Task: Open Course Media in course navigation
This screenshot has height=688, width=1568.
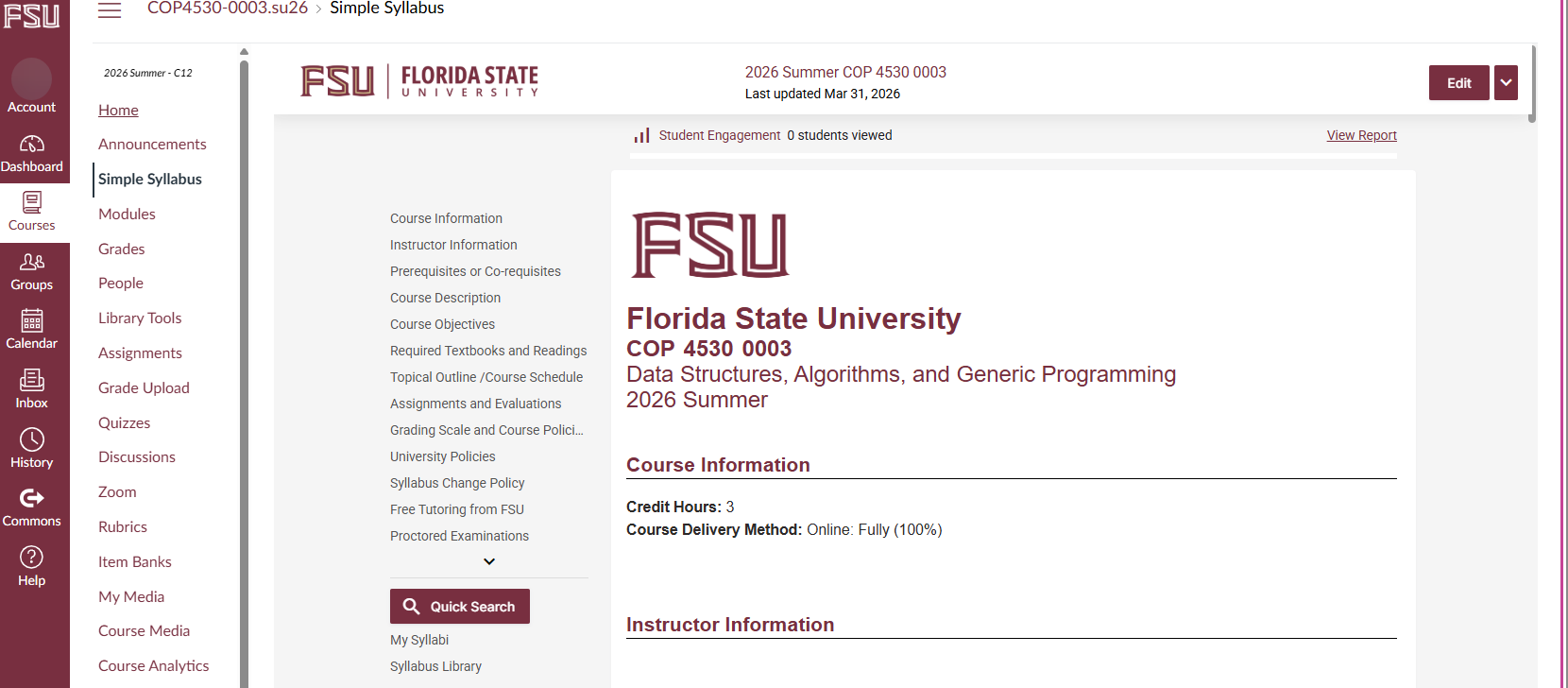Action: point(144,630)
